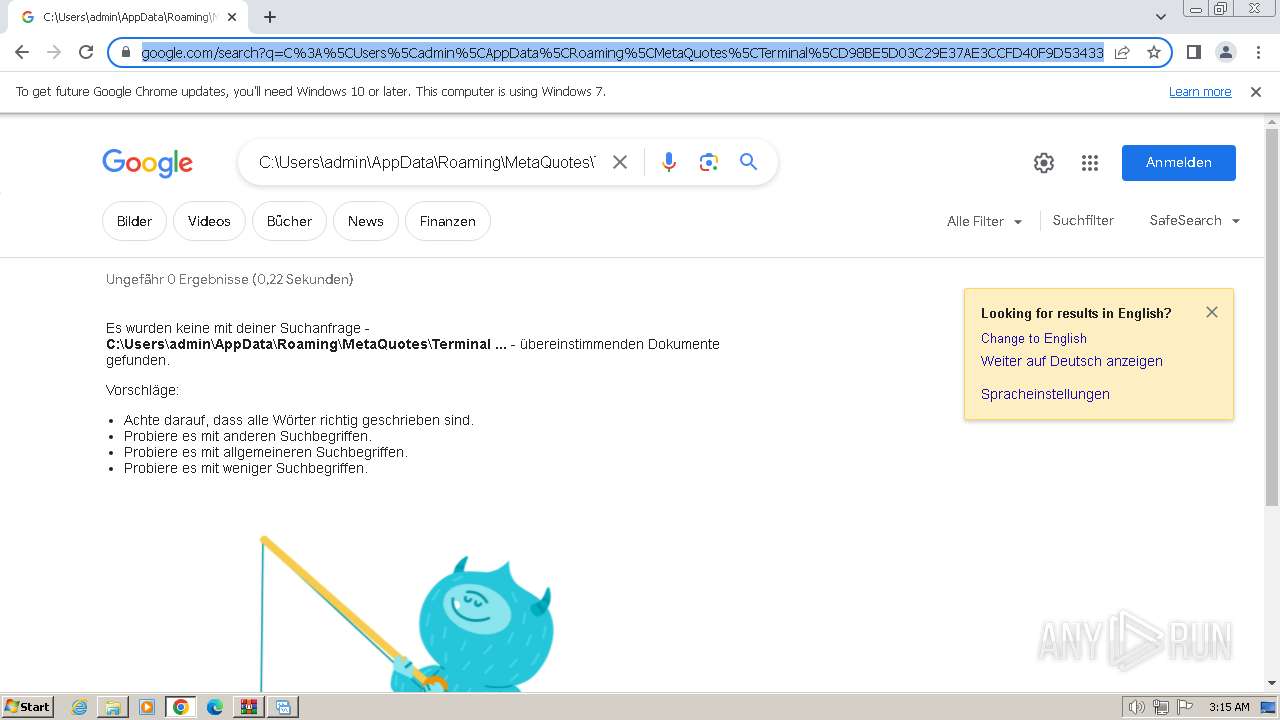Expand the Alle Filter dropdown
1280x720 pixels.
click(984, 221)
